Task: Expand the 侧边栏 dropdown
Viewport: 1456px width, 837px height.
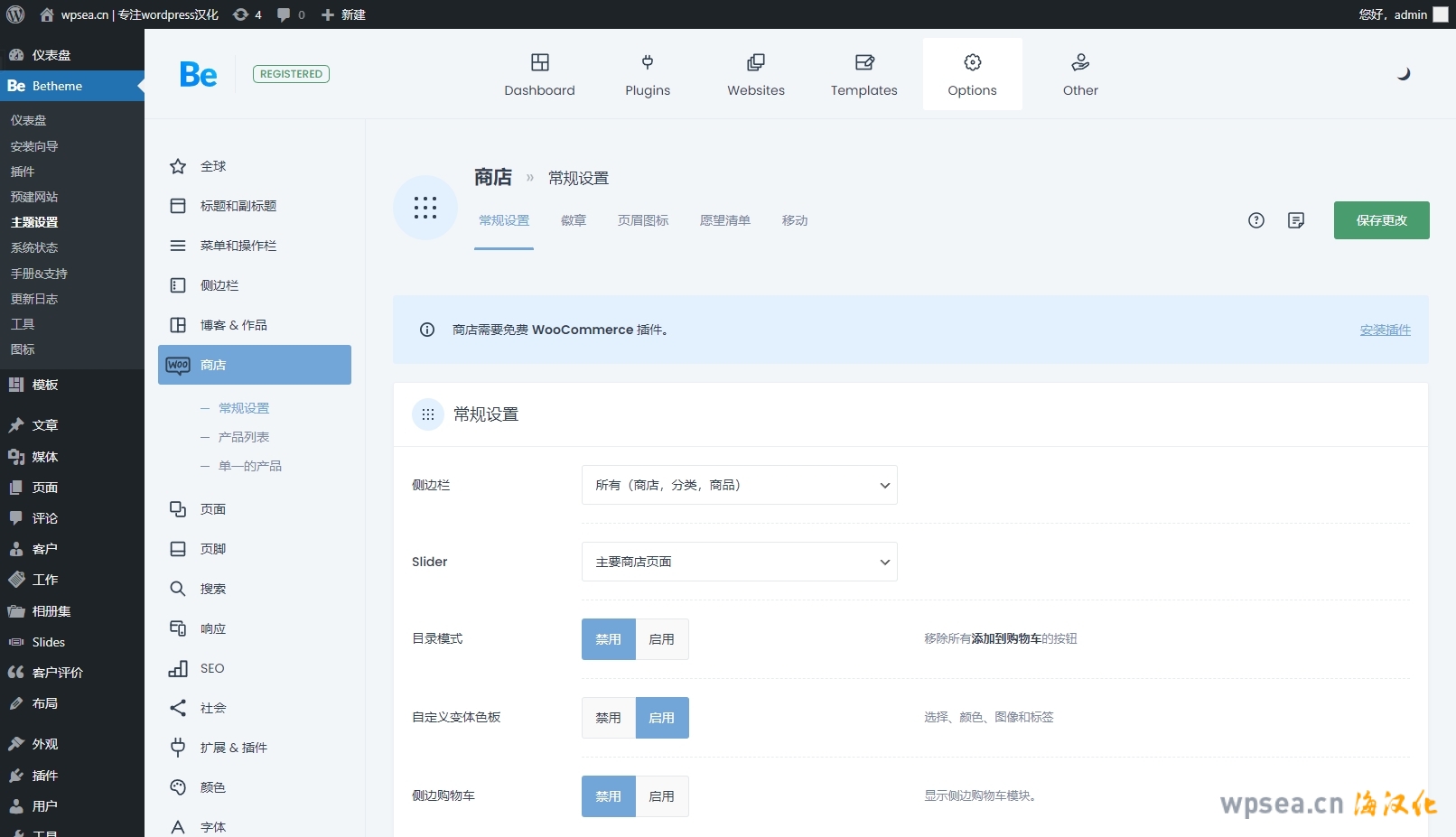Action: coord(739,485)
